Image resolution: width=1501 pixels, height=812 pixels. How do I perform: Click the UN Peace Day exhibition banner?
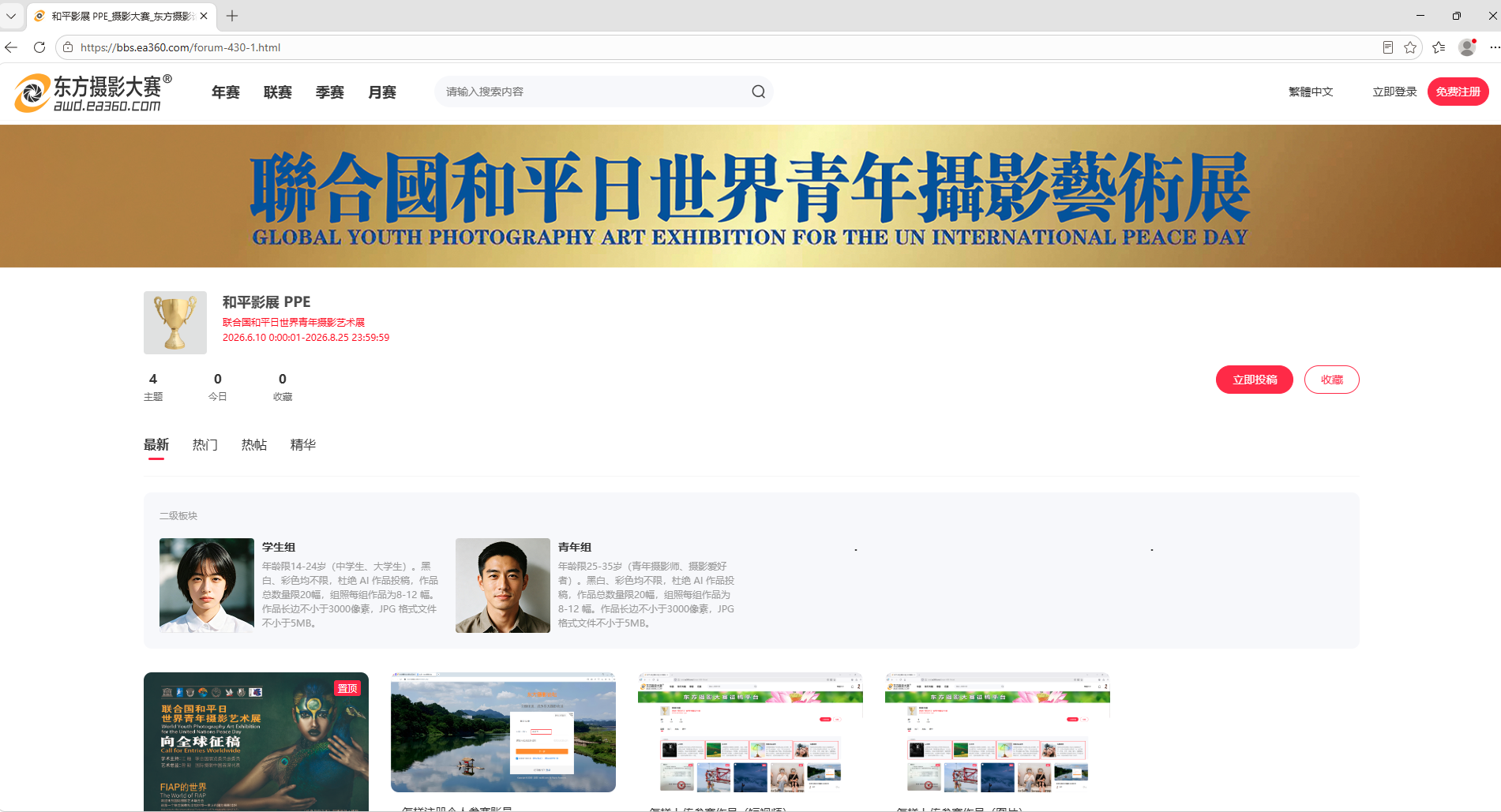tap(750, 196)
